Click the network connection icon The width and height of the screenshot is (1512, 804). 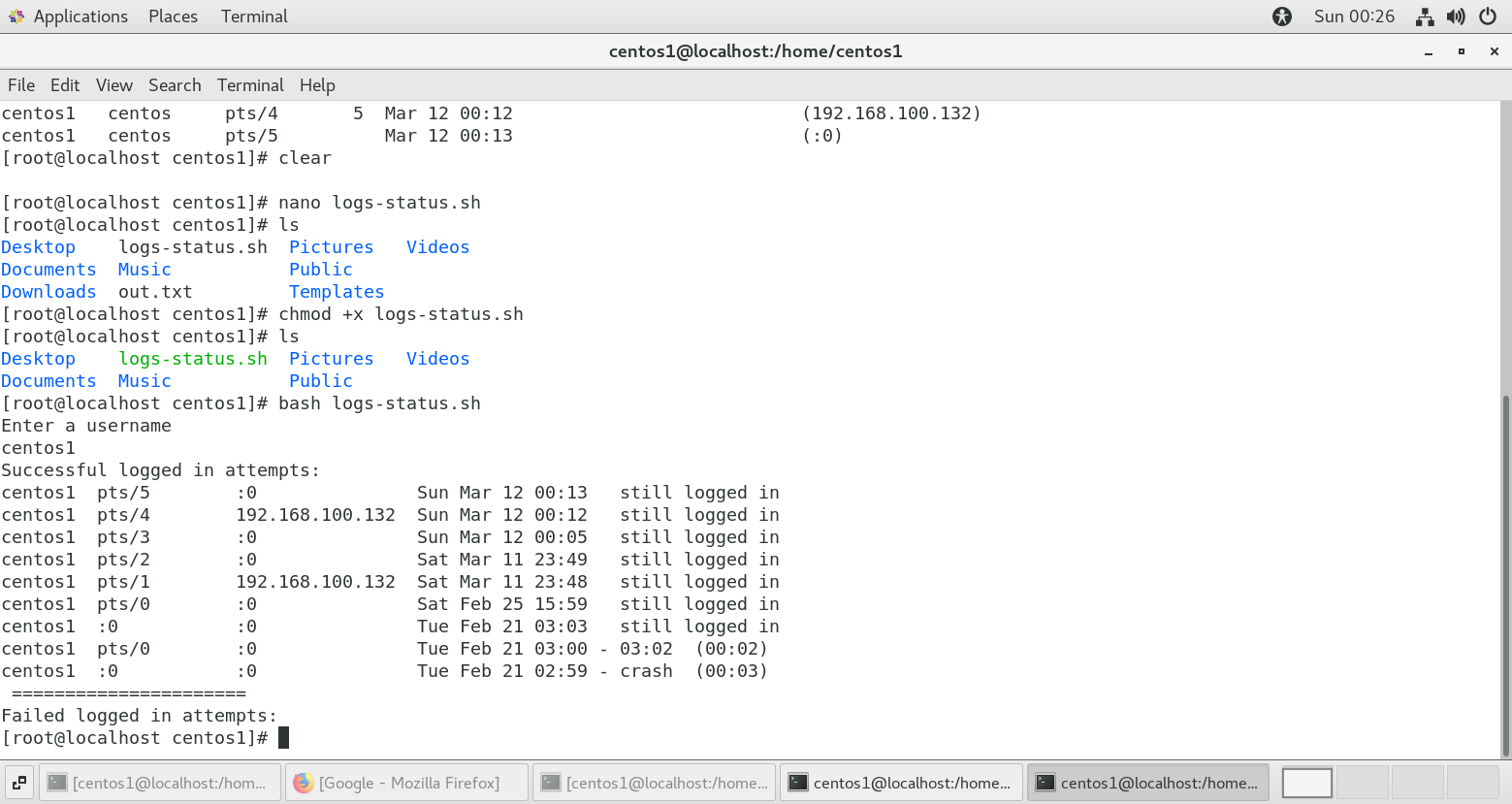(1425, 16)
